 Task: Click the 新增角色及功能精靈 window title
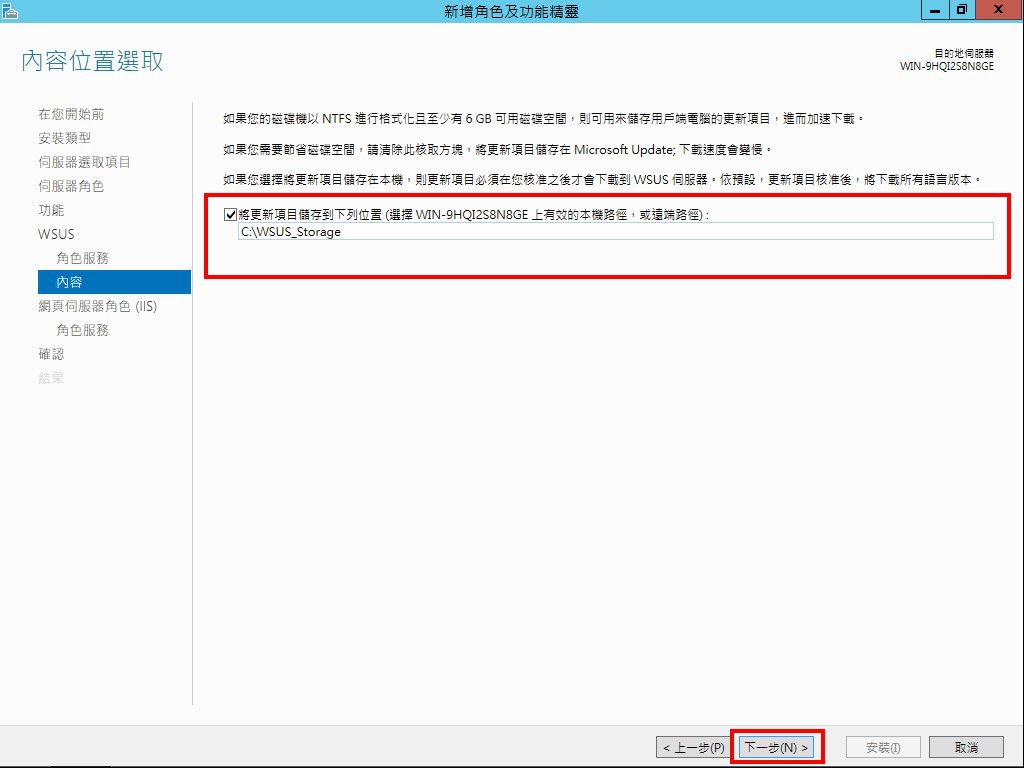tap(511, 11)
